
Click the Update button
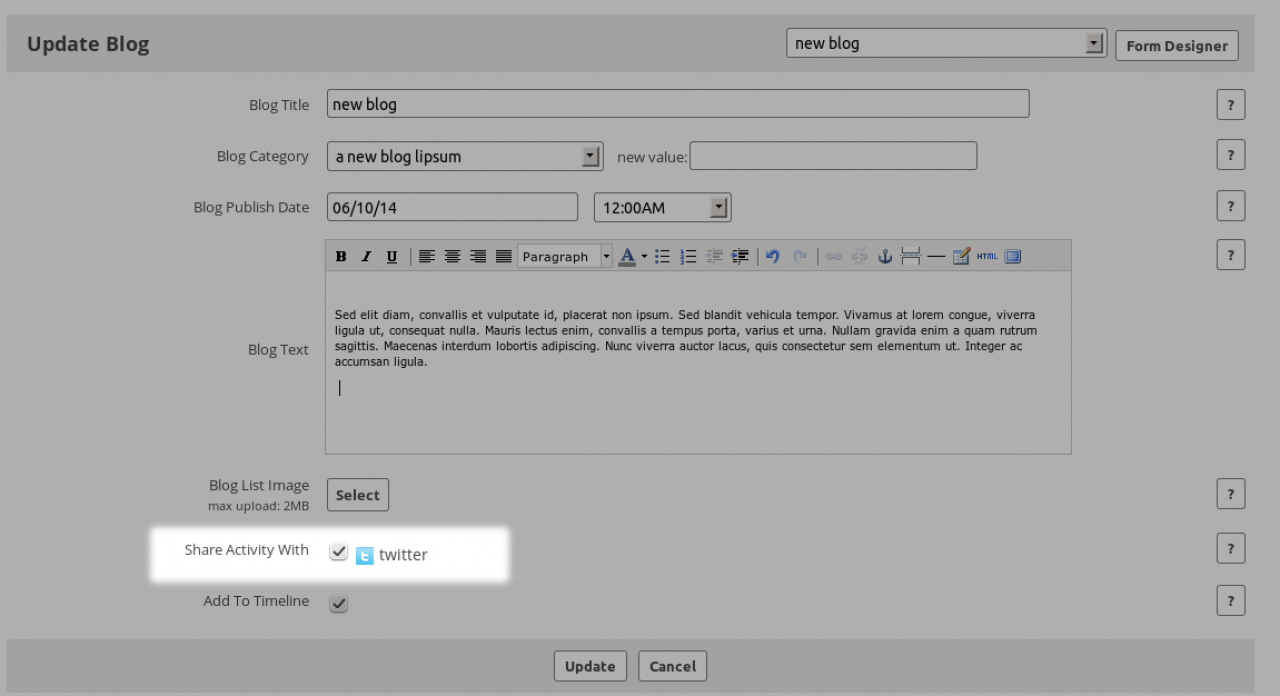(x=590, y=666)
